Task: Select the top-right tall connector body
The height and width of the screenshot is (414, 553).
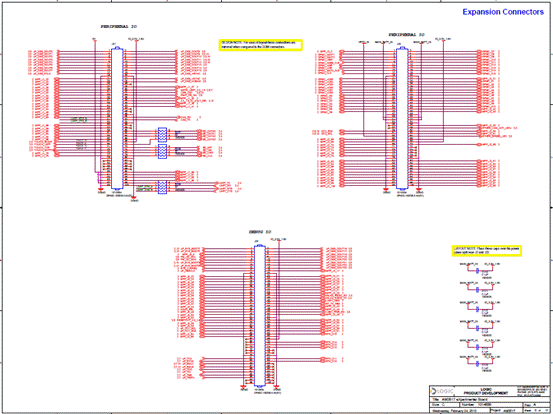Action: 402,118
